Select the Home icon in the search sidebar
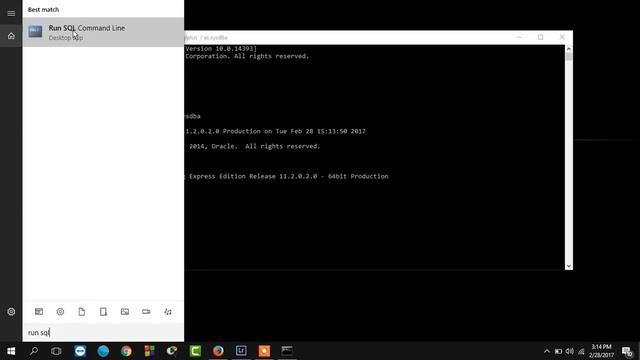 (11, 36)
